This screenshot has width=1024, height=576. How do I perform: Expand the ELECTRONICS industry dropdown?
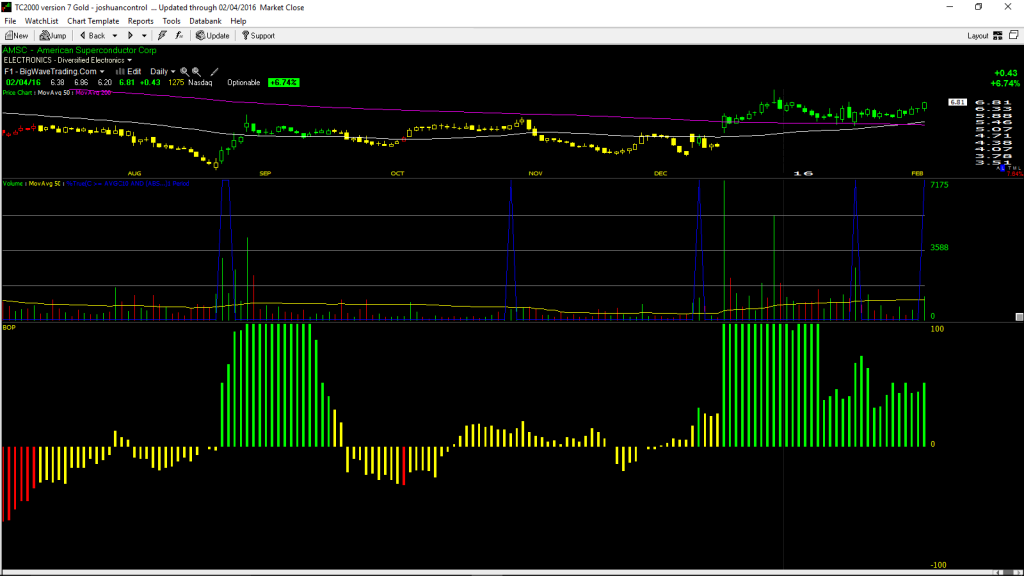click(68, 60)
